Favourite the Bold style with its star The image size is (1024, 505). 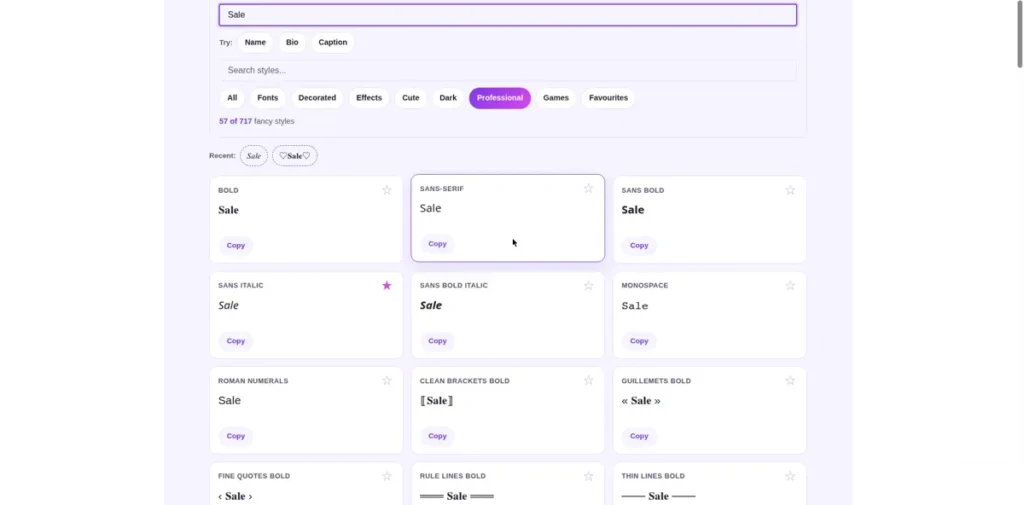387,190
